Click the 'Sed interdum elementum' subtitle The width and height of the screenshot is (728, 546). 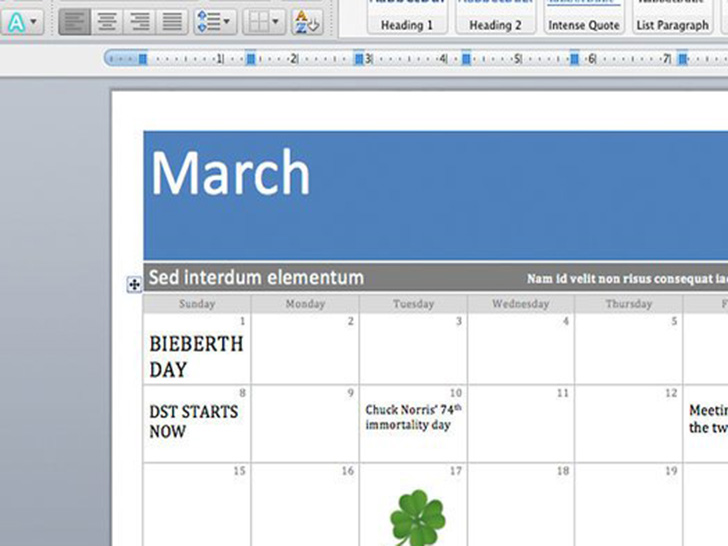(256, 278)
